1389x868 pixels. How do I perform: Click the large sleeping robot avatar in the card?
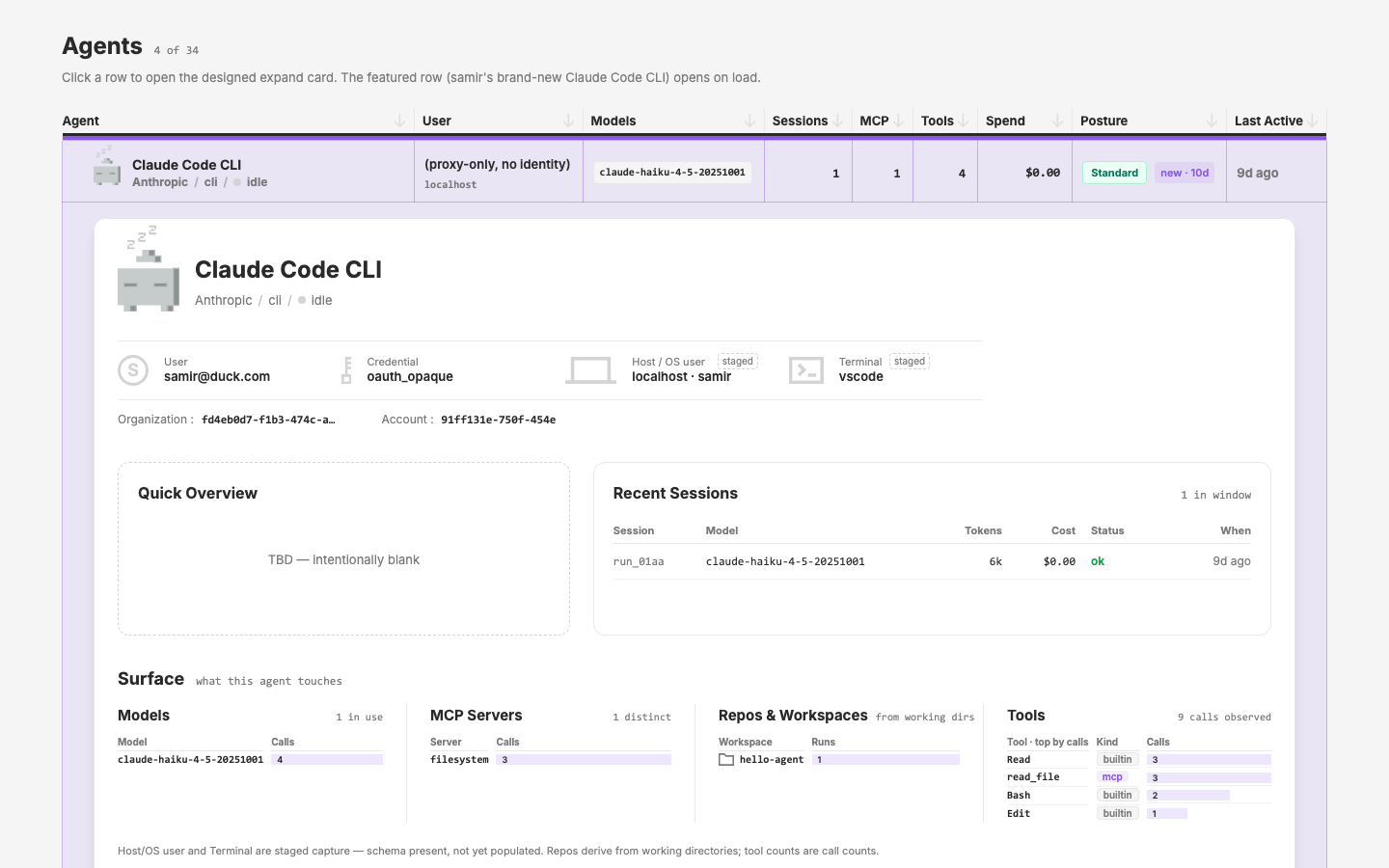click(148, 268)
